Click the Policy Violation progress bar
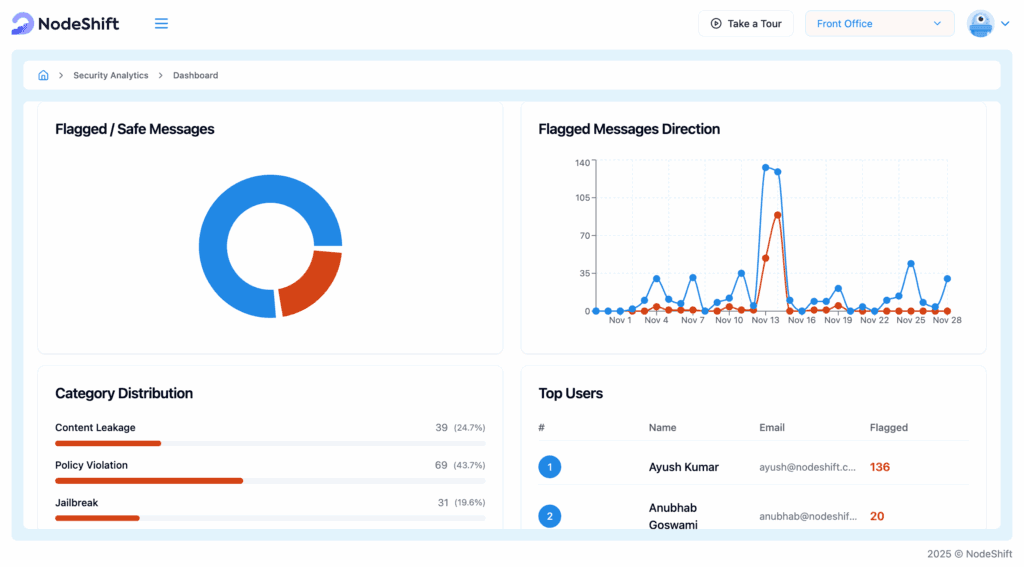Image resolution: width=1024 pixels, height=567 pixels. click(x=149, y=481)
